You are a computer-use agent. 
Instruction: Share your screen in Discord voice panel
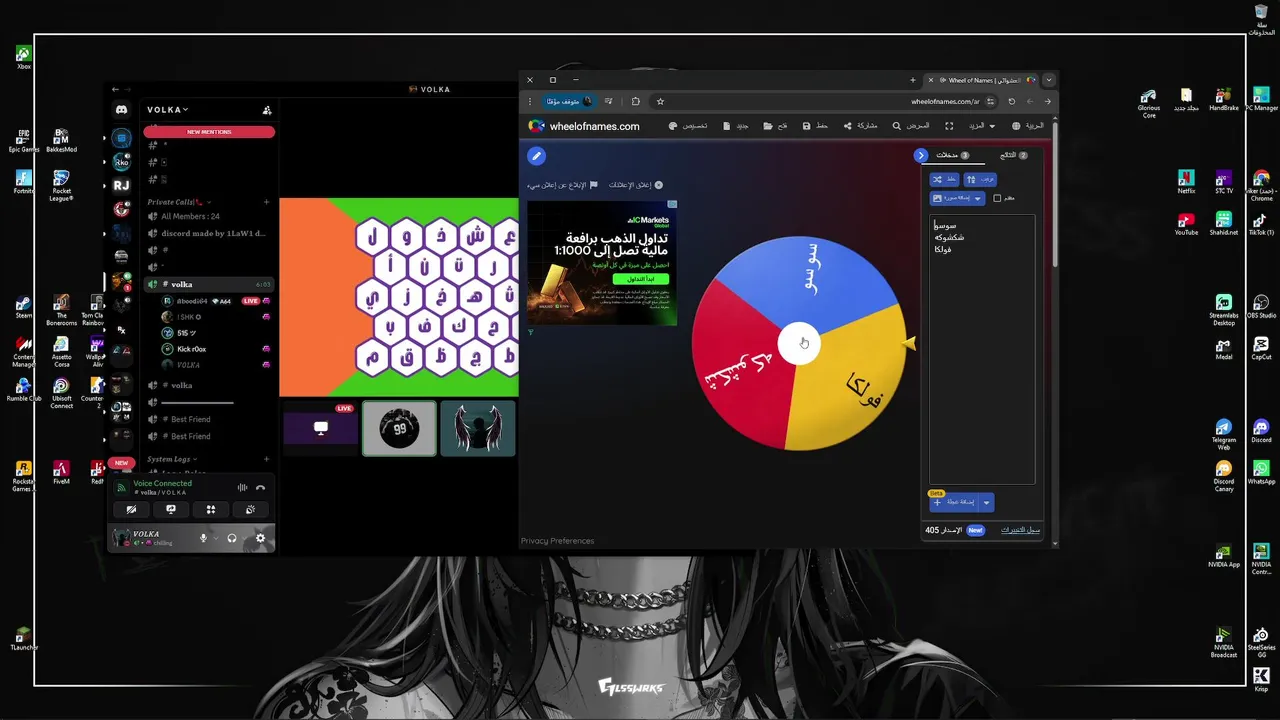[171, 509]
